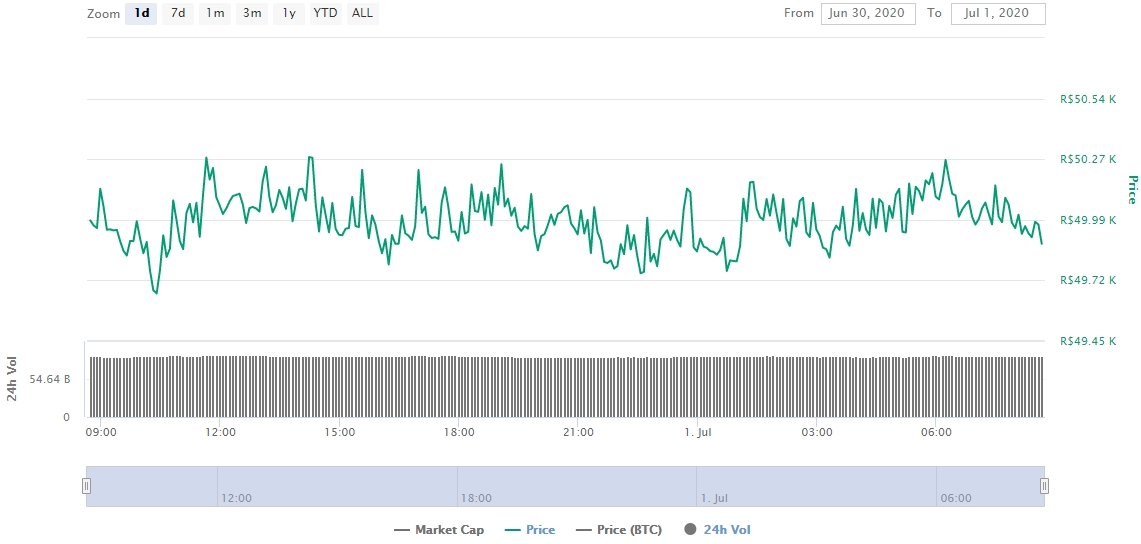Toggle the Price (BTC) series in legend
This screenshot has height=544, width=1141.
pyautogui.click(x=619, y=530)
